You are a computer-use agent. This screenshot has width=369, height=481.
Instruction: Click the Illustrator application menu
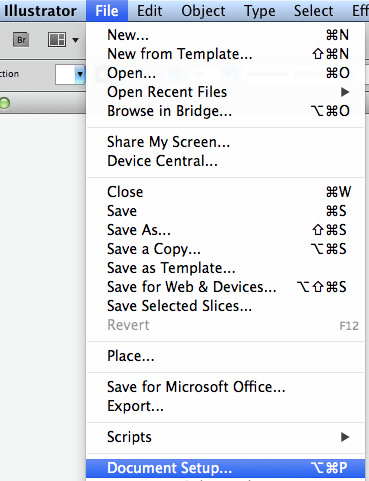pos(40,11)
